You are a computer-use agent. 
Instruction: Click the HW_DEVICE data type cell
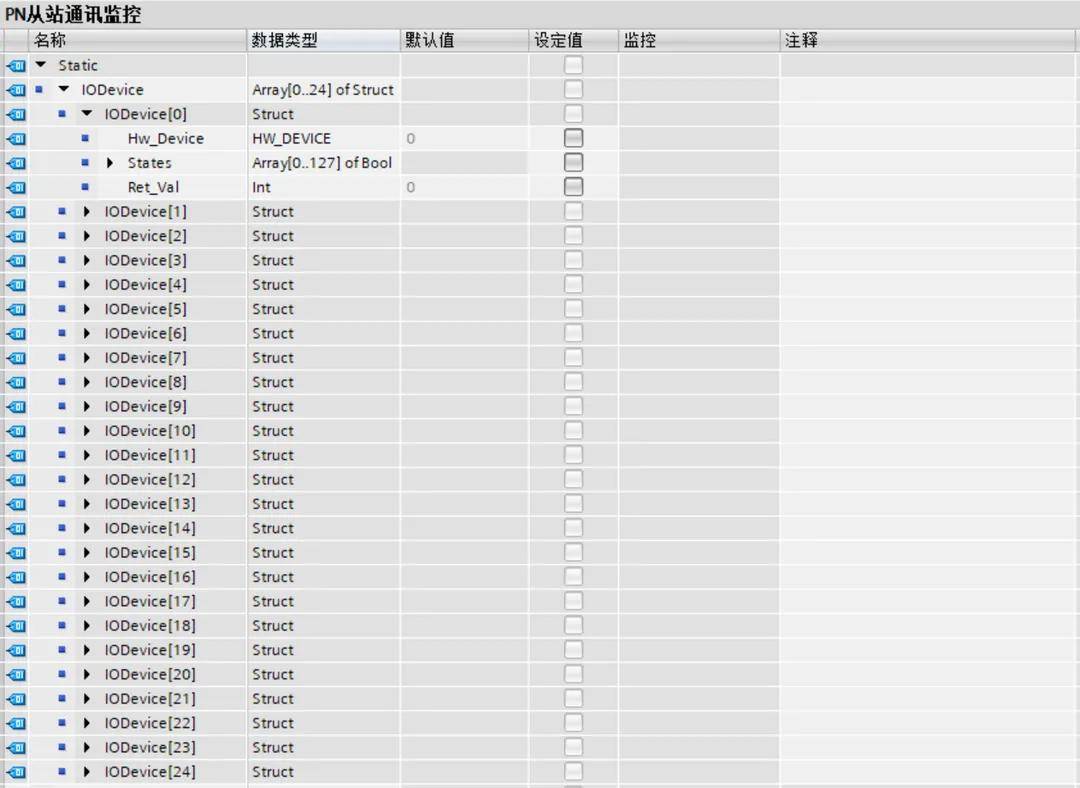pyautogui.click(x=291, y=138)
